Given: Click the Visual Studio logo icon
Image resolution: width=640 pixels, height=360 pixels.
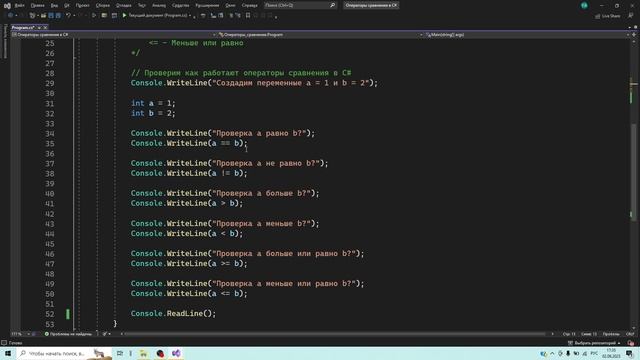Looking at the screenshot, I should tap(7, 5).
